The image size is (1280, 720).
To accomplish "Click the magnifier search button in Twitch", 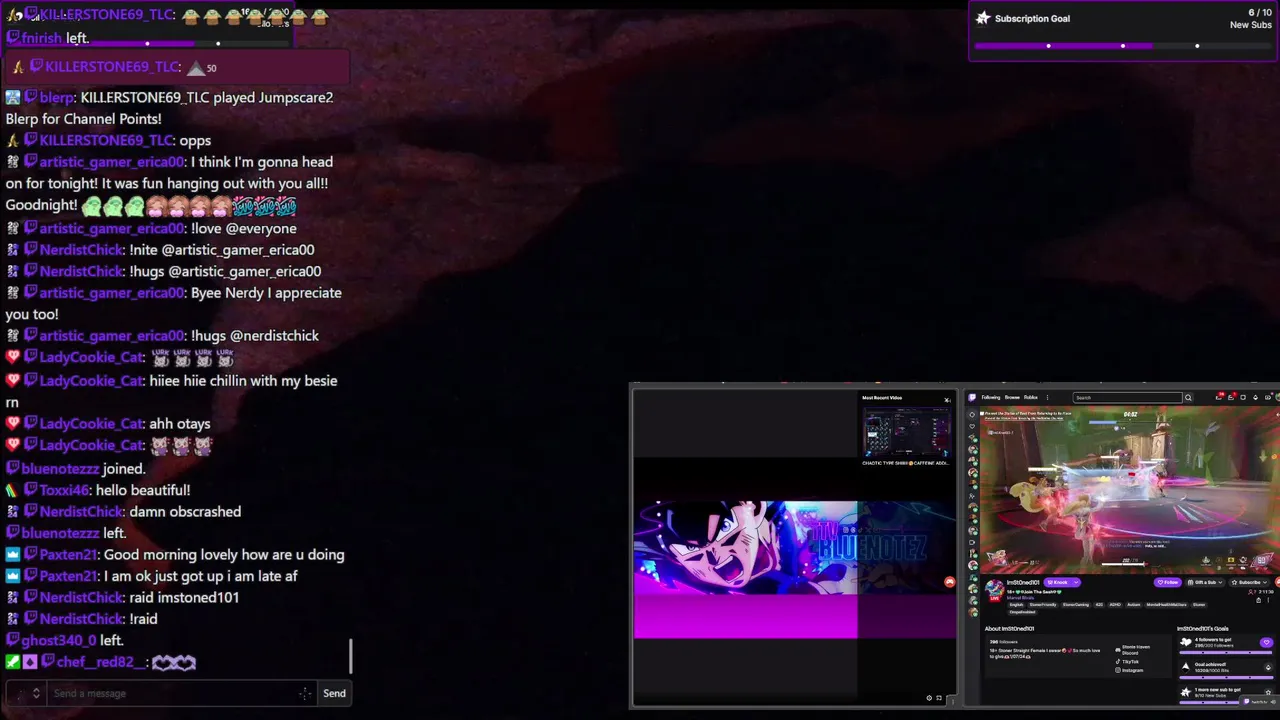I will tap(1188, 397).
